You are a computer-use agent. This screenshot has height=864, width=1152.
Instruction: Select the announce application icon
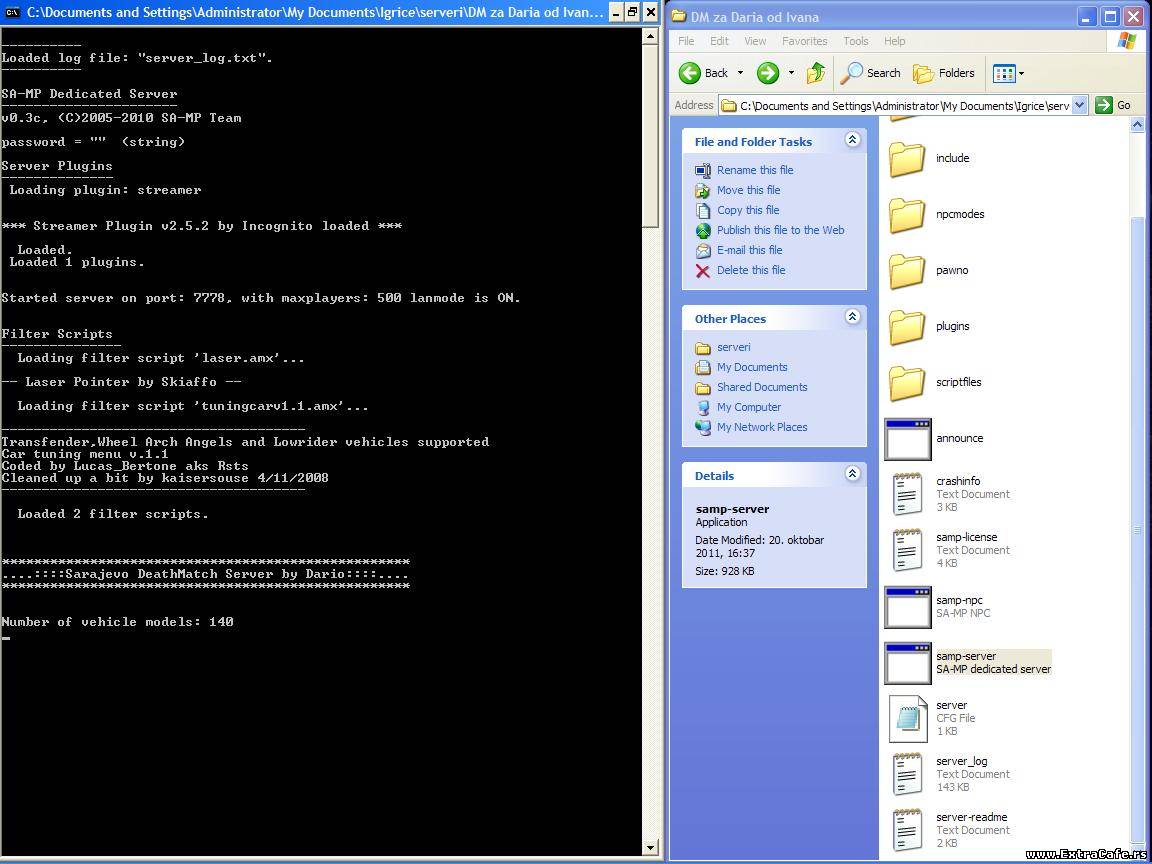(x=907, y=439)
